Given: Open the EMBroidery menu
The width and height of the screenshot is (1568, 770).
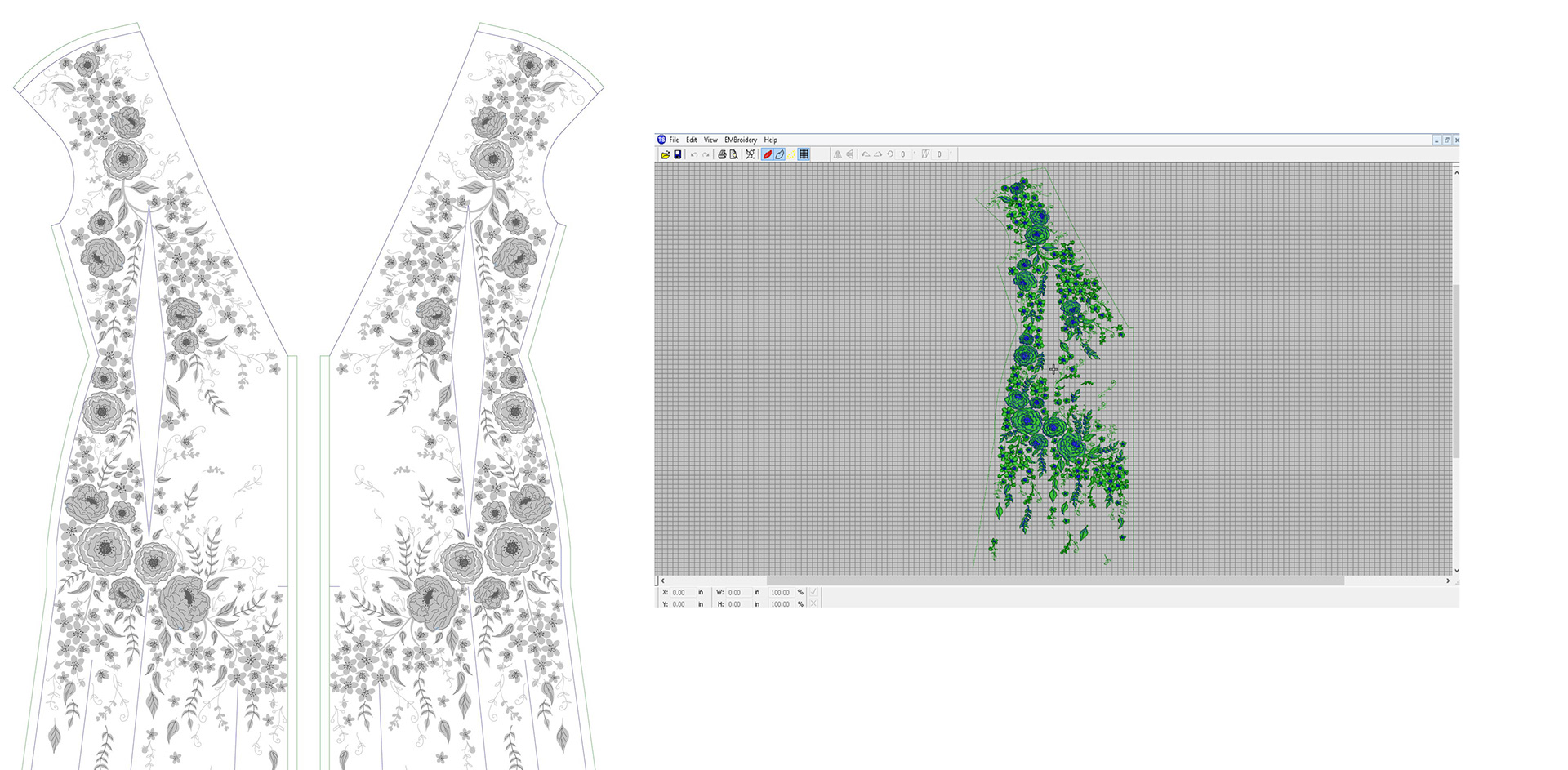Looking at the screenshot, I should (x=740, y=140).
